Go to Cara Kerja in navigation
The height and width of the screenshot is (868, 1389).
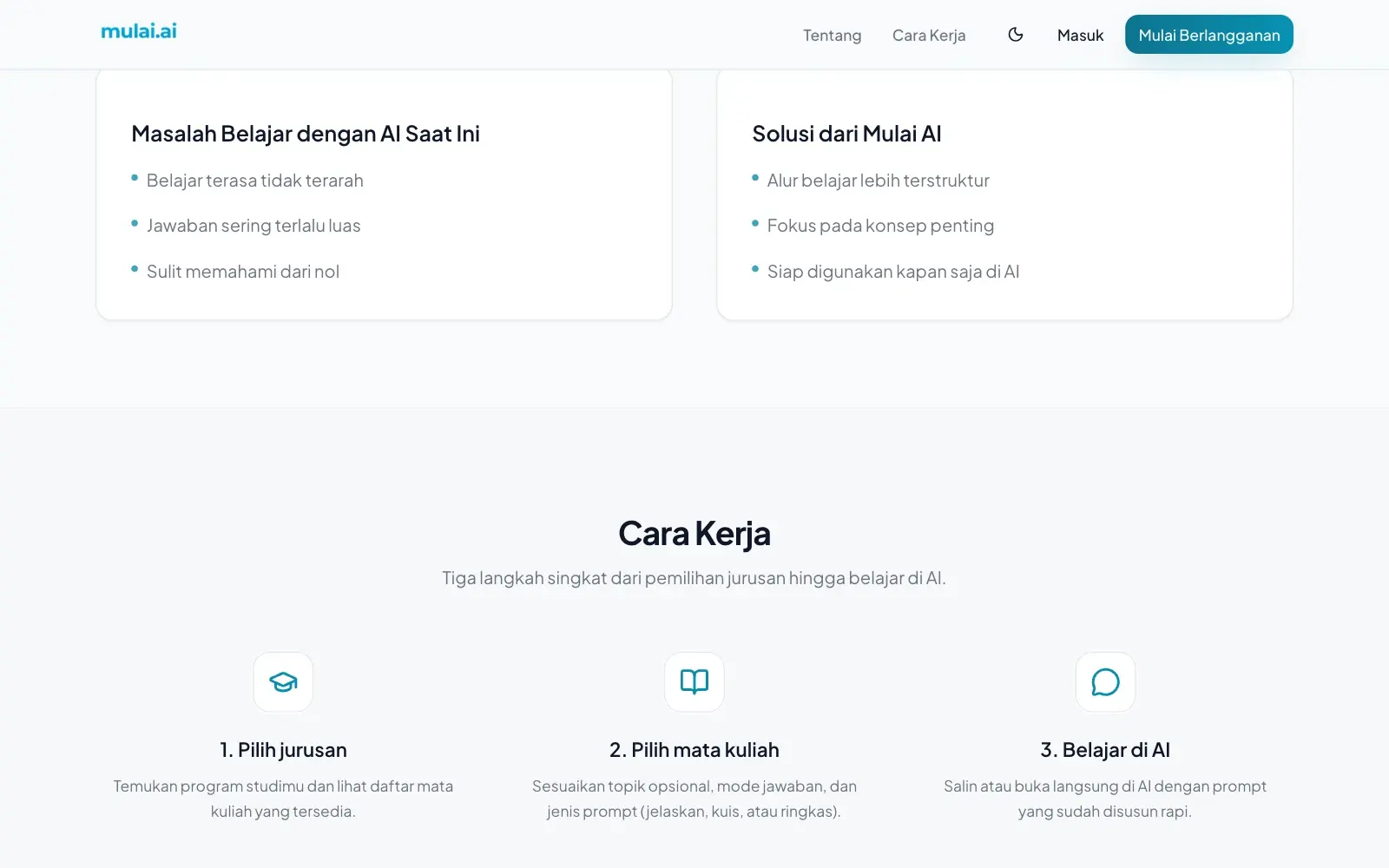pos(929,36)
